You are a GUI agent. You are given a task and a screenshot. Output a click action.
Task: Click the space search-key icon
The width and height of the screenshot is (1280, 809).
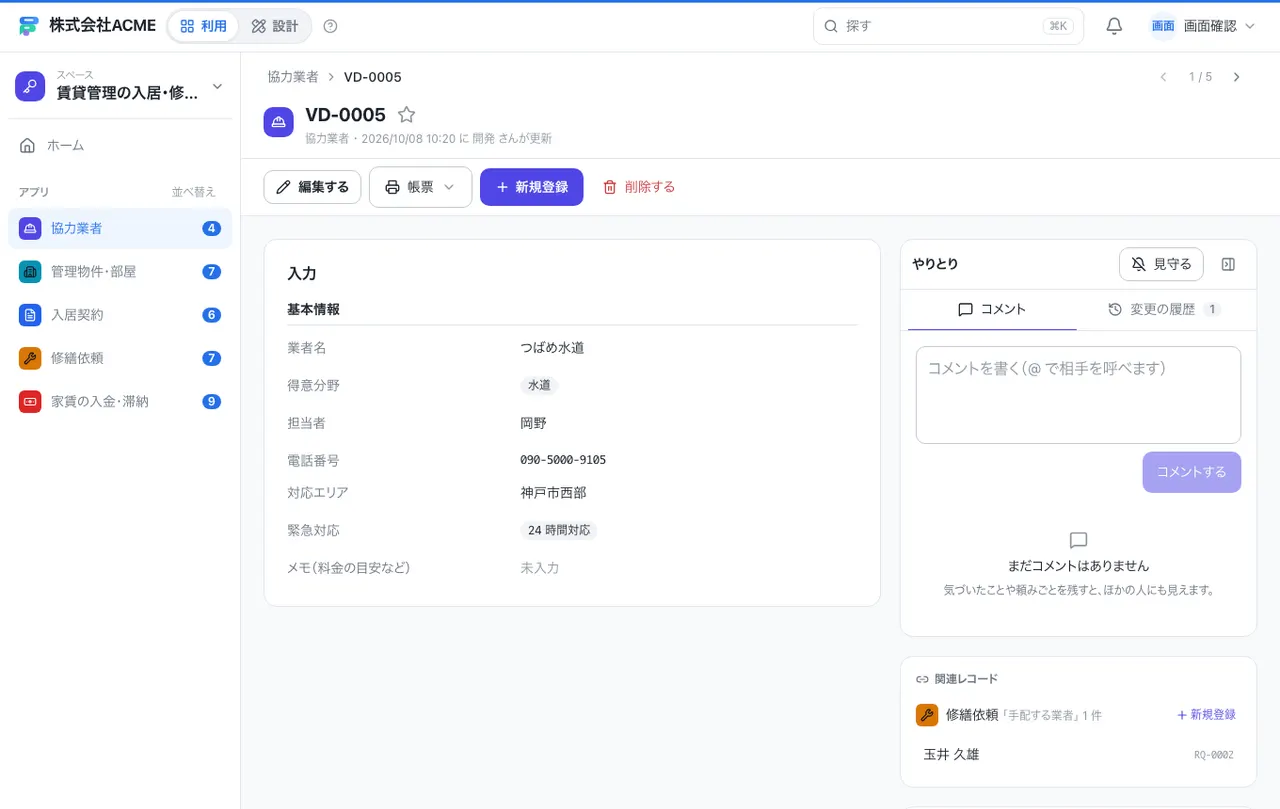click(x=31, y=86)
